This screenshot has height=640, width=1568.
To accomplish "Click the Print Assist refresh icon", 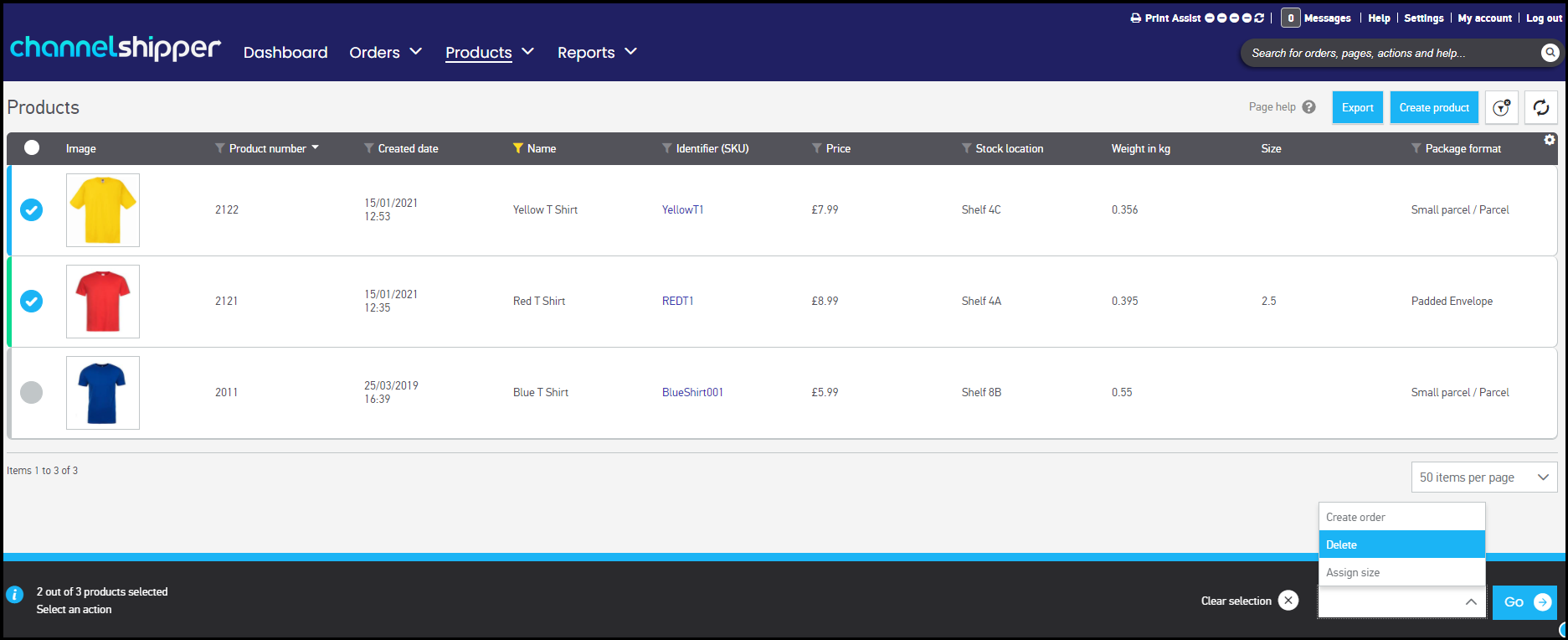I will coord(1259,18).
